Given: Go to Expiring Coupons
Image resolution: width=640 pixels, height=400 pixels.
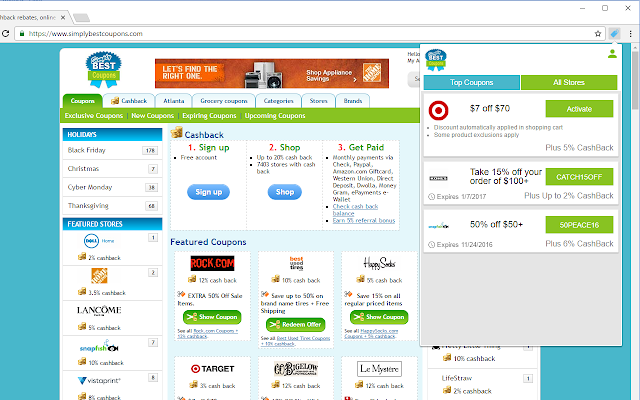Looking at the screenshot, I should [209, 116].
